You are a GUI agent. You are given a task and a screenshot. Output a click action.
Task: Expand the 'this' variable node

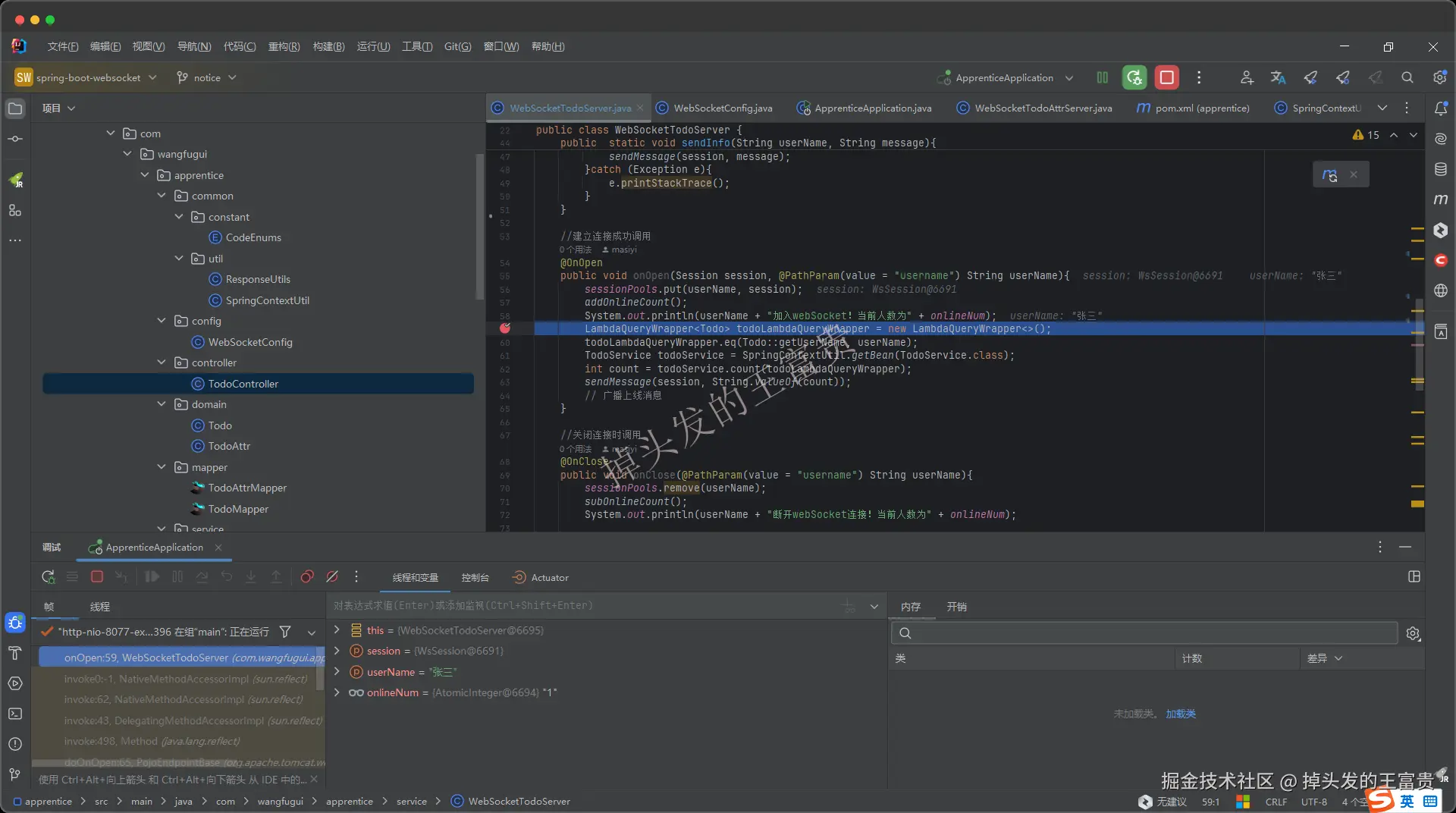click(x=337, y=630)
